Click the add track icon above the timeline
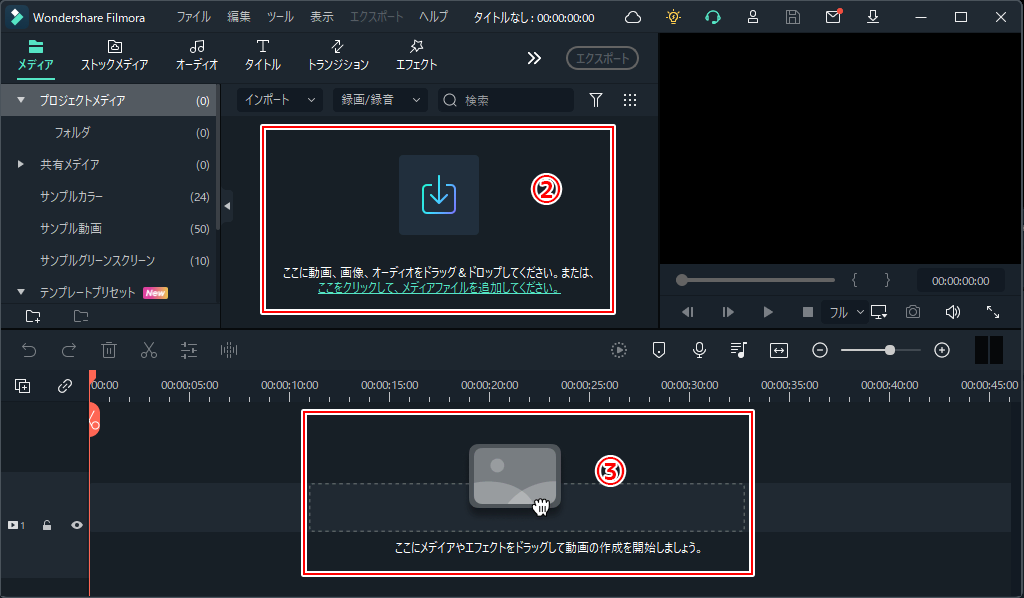 tap(22, 386)
